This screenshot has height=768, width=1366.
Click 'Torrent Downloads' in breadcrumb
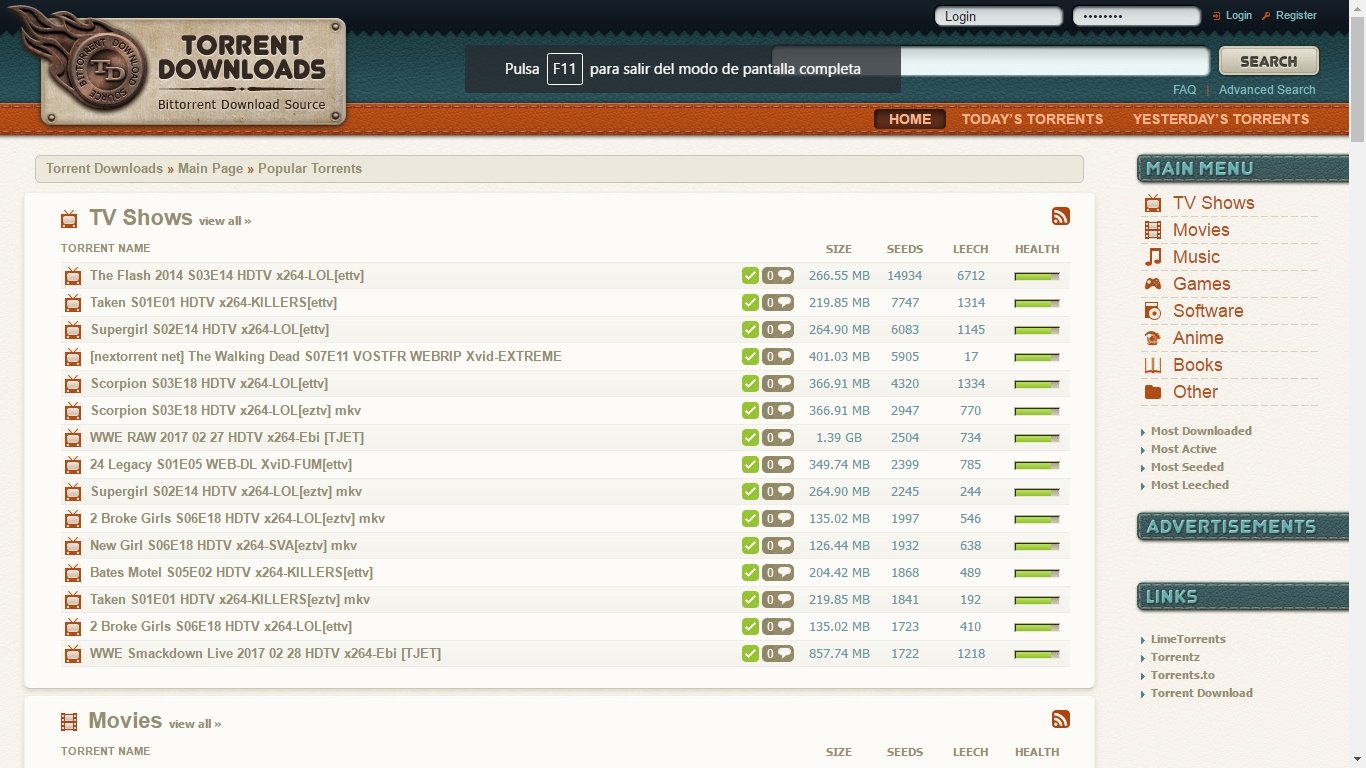104,168
